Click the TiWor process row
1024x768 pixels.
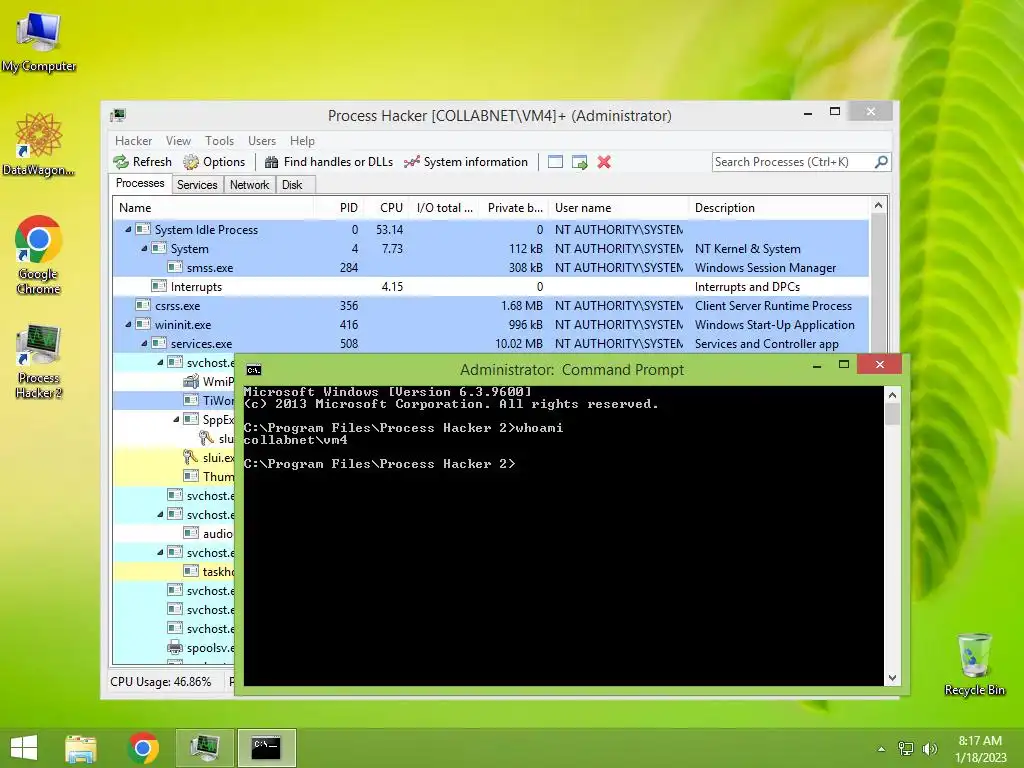coord(174,400)
